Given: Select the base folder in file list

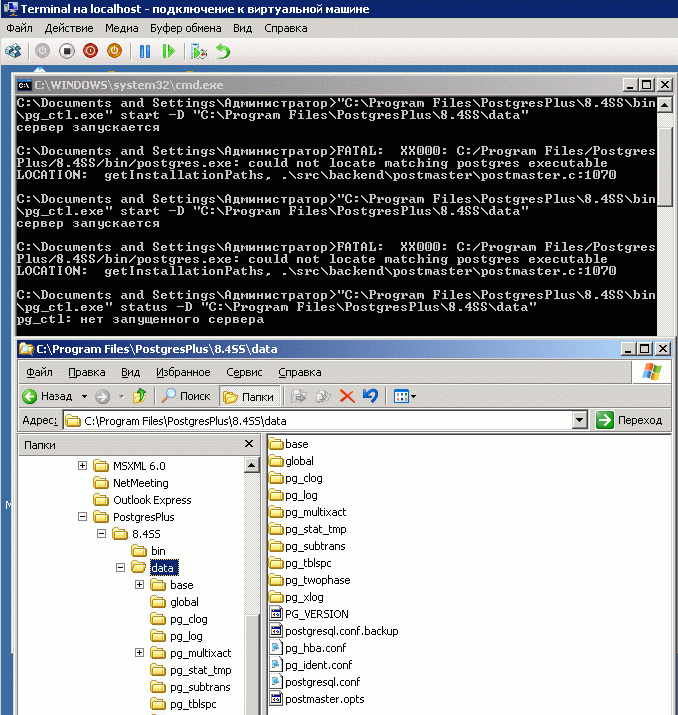Looking at the screenshot, I should tap(289, 444).
